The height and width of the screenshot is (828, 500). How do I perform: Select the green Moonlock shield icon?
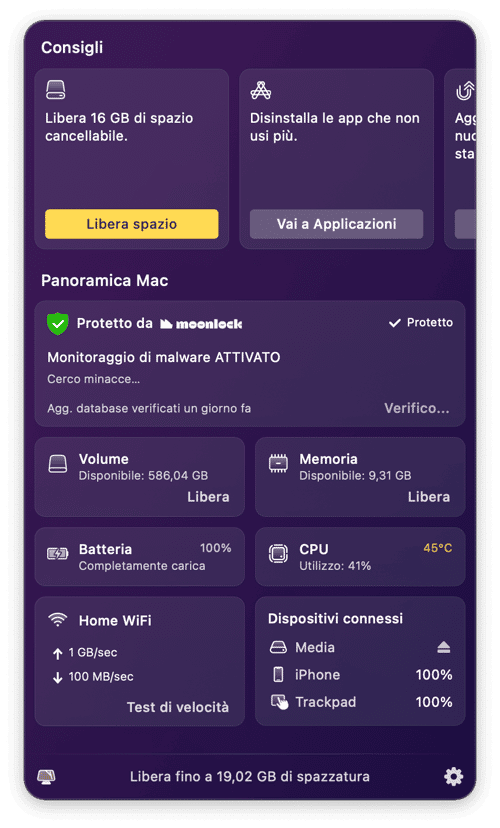point(58,323)
